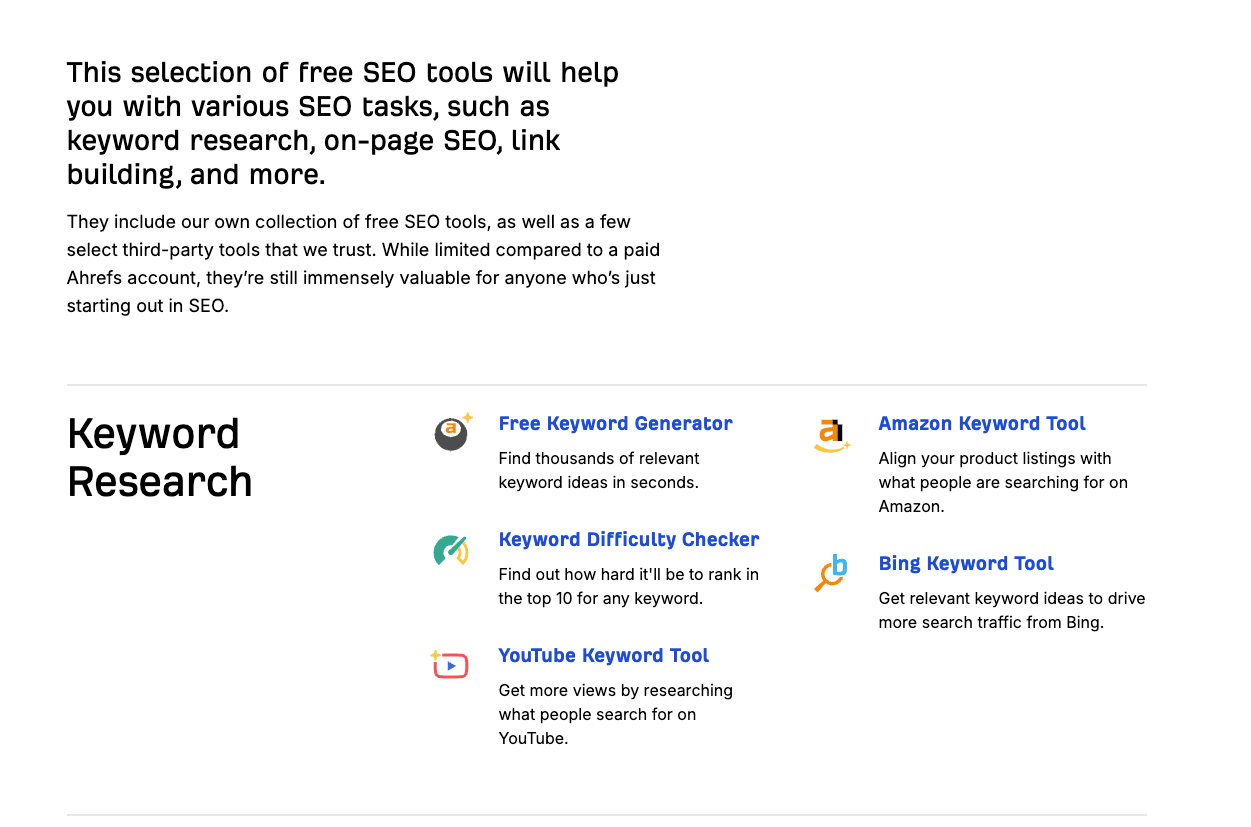Open the Free Keyword Generator link
The image size is (1251, 827).
pyautogui.click(x=615, y=424)
